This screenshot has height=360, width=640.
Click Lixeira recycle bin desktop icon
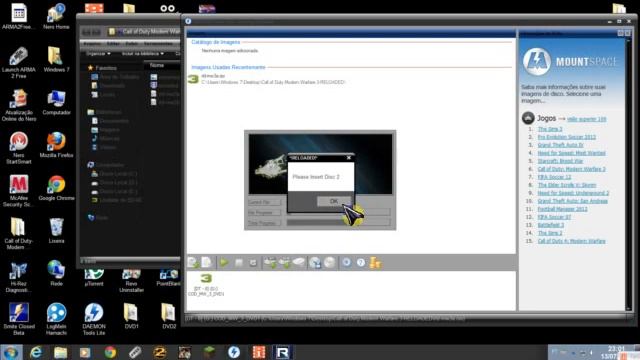(x=56, y=231)
